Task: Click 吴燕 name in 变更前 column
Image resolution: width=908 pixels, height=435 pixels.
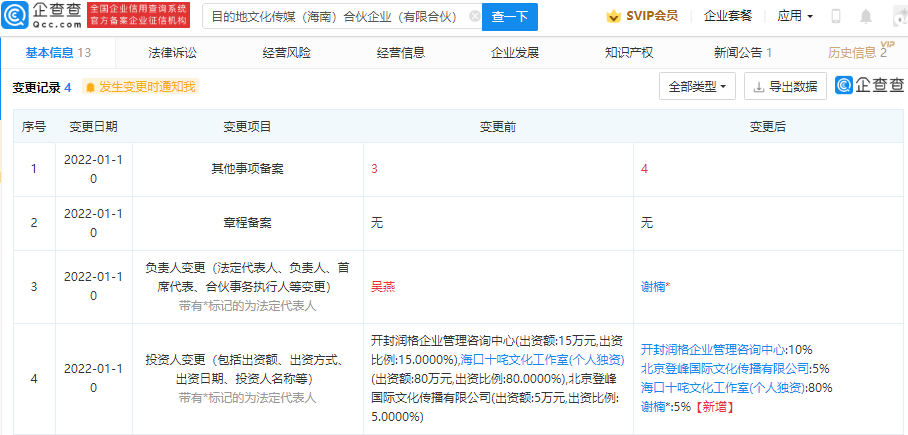Action: point(383,287)
